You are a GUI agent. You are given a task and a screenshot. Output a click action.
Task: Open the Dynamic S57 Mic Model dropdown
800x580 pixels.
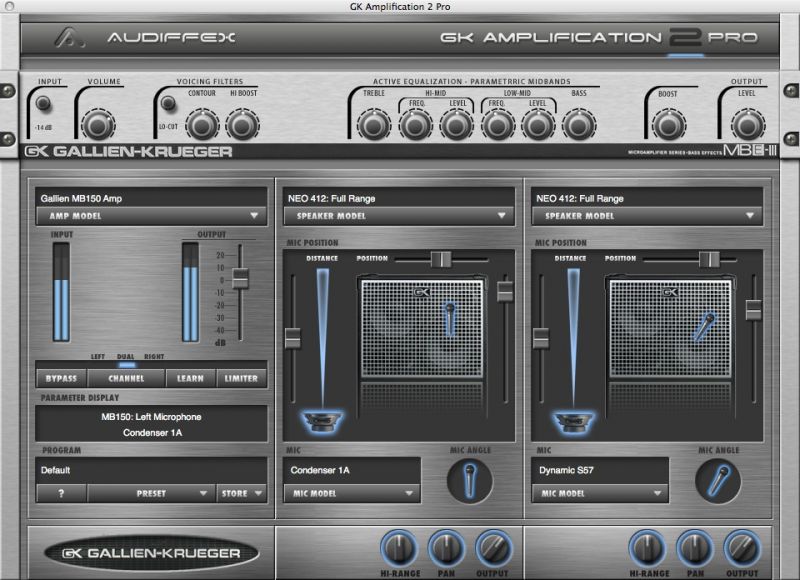[x=600, y=493]
